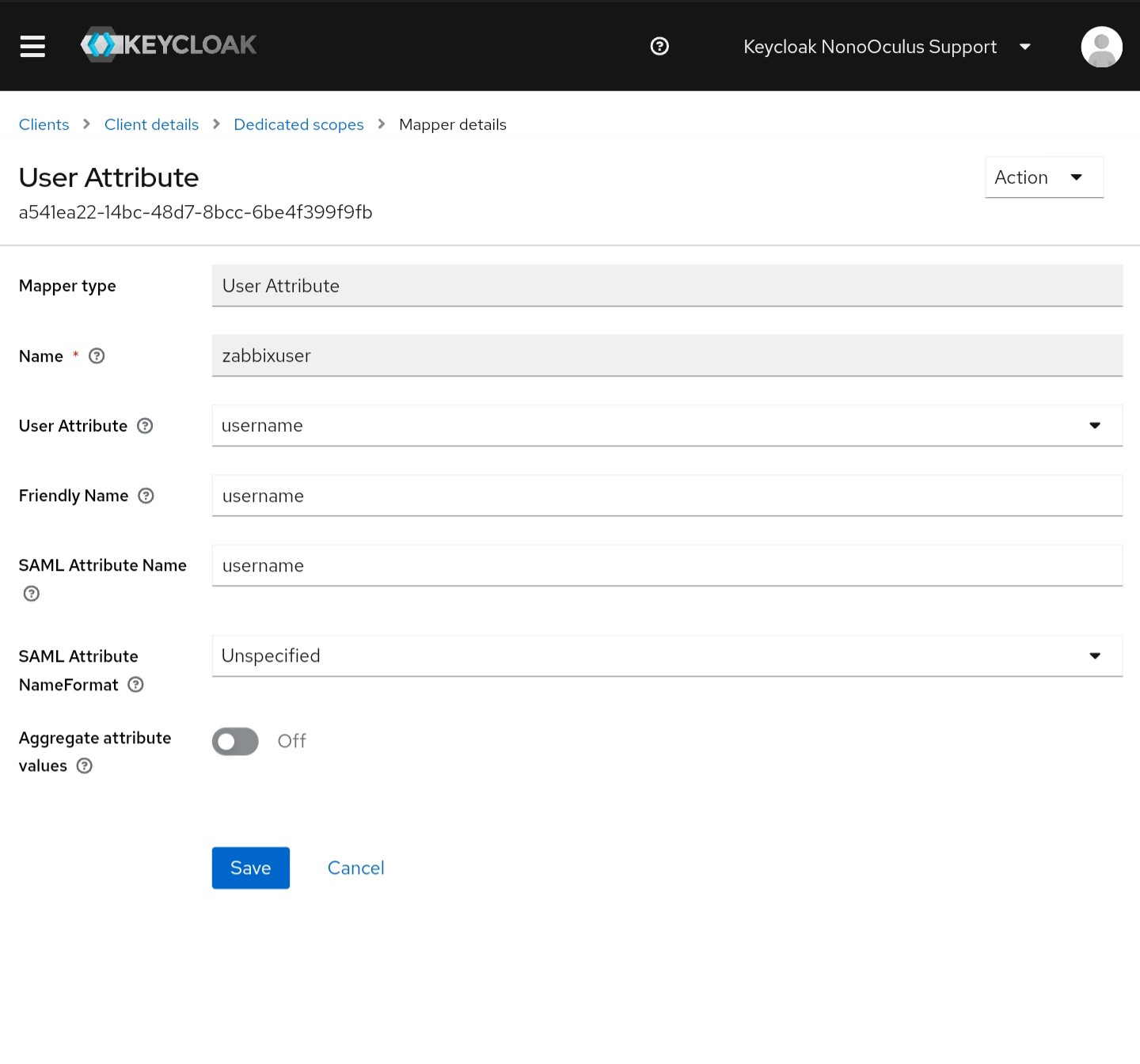Show help for the Name field

pyautogui.click(x=97, y=356)
